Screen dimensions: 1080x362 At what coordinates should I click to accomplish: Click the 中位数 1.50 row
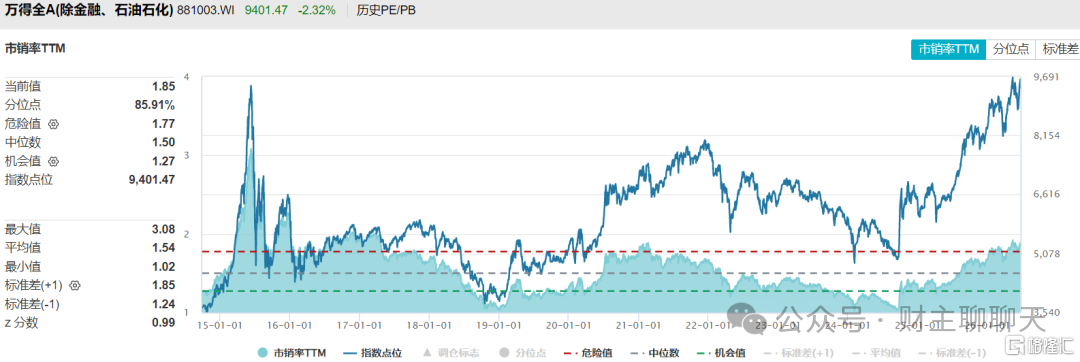click(90, 142)
